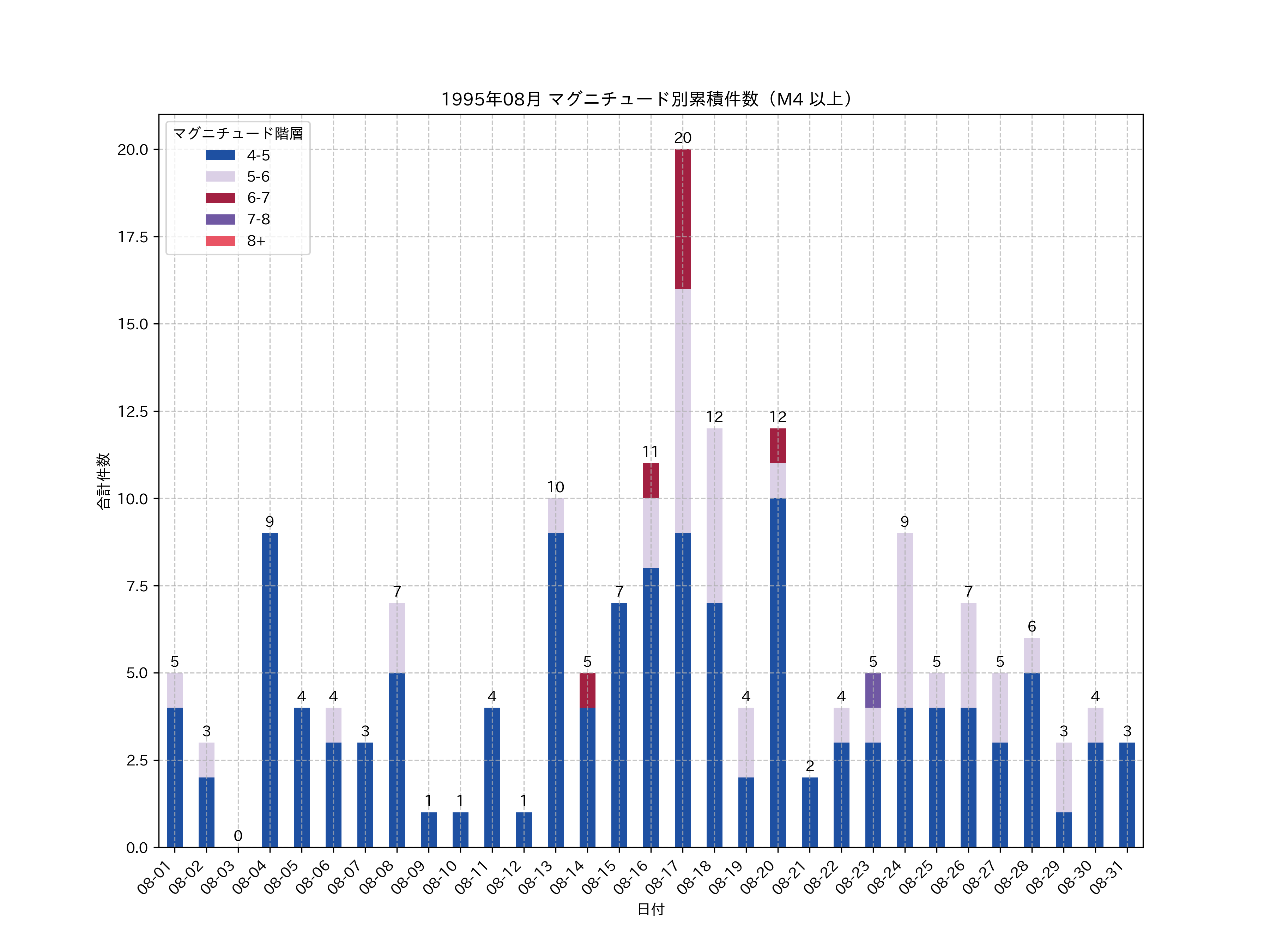The width and height of the screenshot is (1270, 952).
Task: Click the 0 label on 08-03
Action: coord(238,836)
